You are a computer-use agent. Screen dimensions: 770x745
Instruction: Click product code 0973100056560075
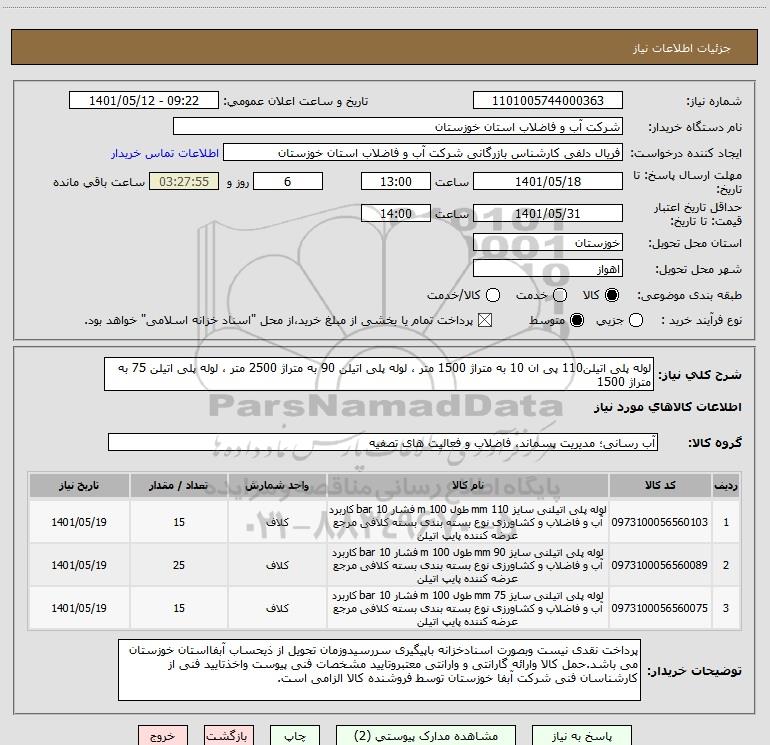coord(660,607)
